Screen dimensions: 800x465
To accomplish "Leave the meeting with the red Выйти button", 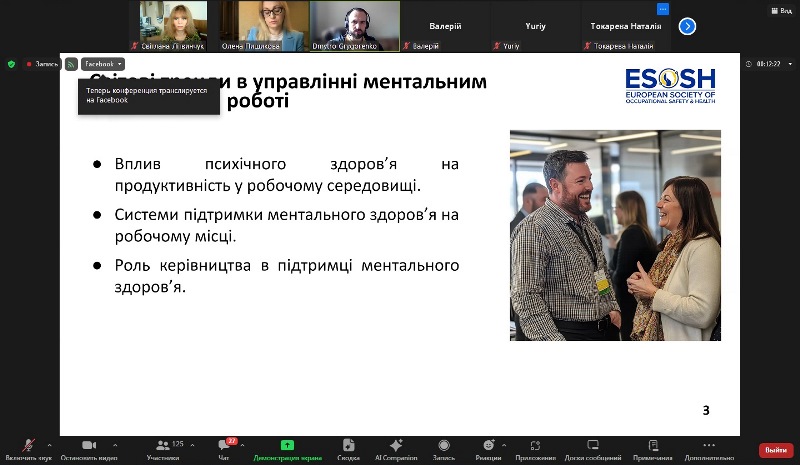I will pyautogui.click(x=776, y=450).
